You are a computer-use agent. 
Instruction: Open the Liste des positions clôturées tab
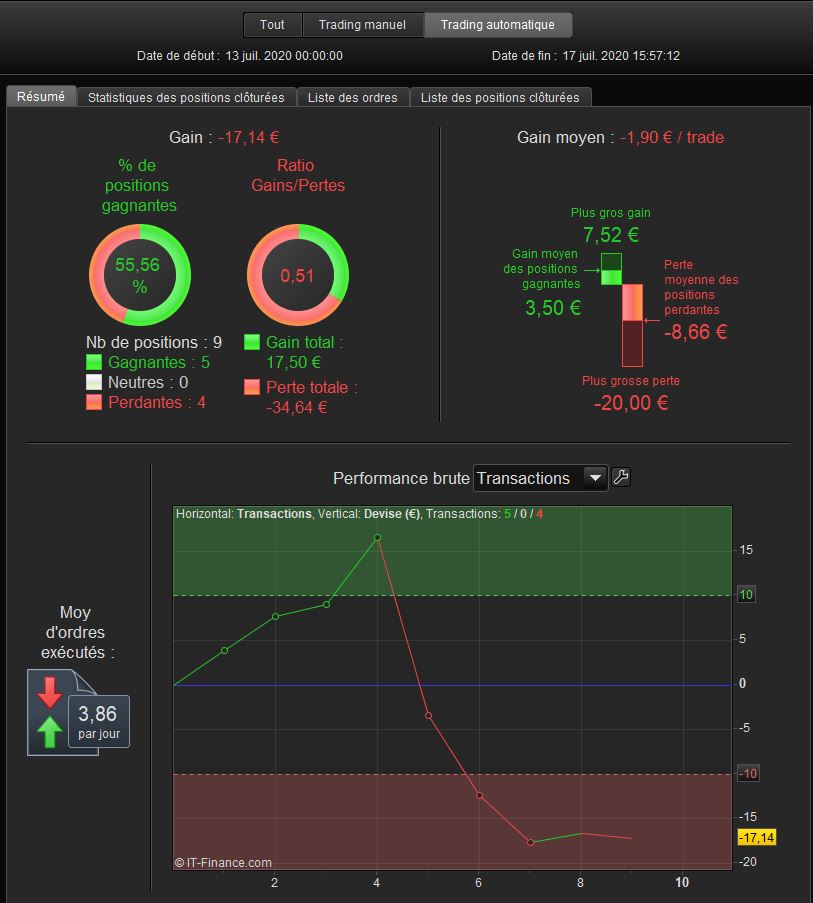[500, 97]
